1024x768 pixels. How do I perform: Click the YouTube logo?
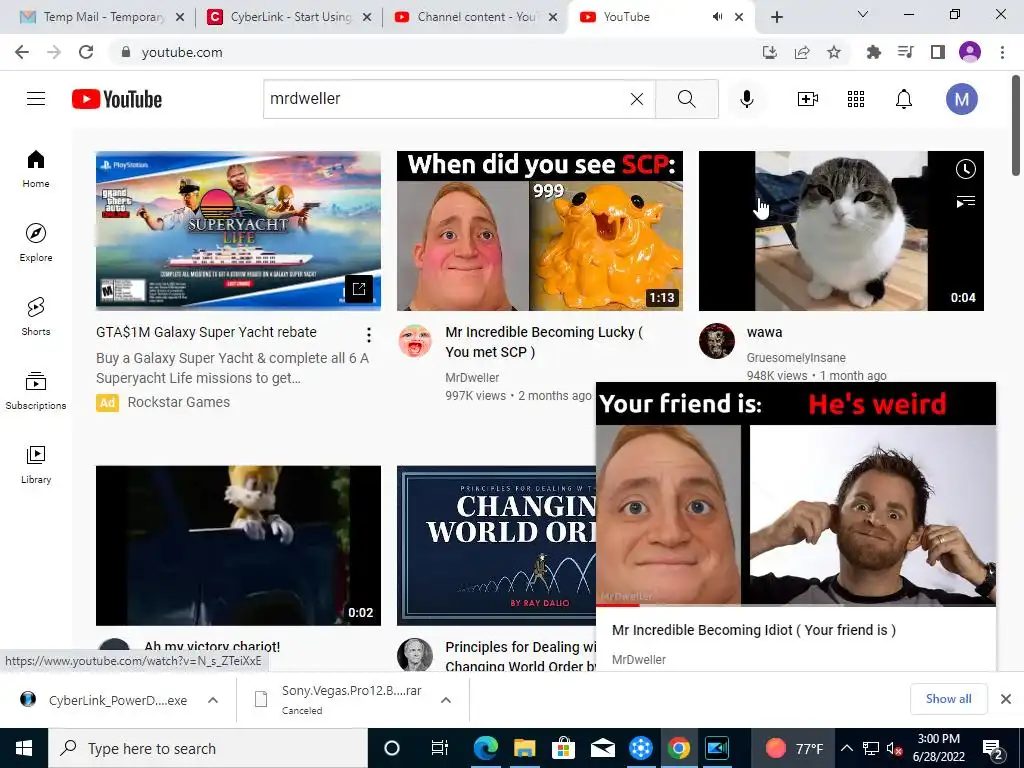tap(117, 99)
